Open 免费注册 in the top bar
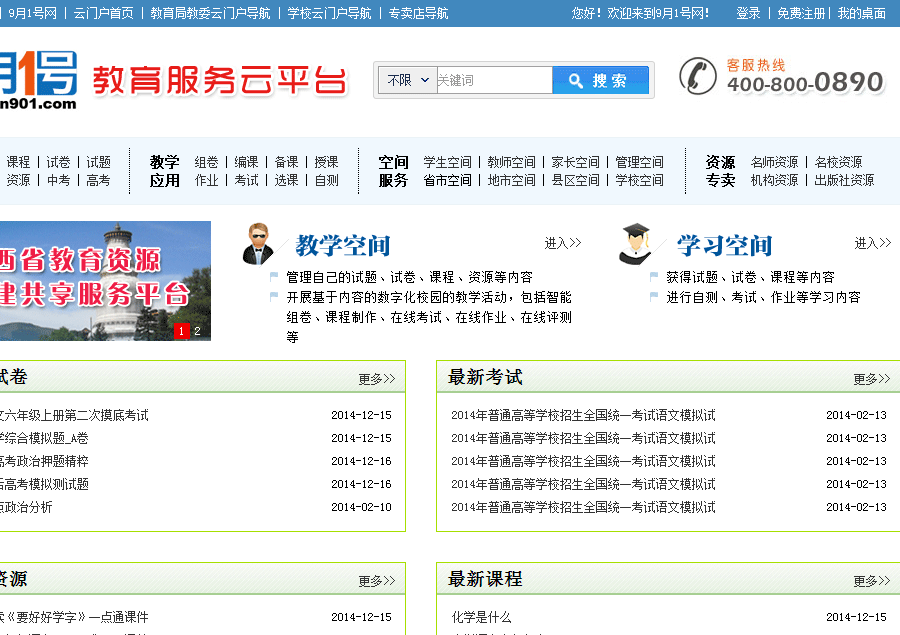Screen dimensions: 900x635 [x=801, y=13]
